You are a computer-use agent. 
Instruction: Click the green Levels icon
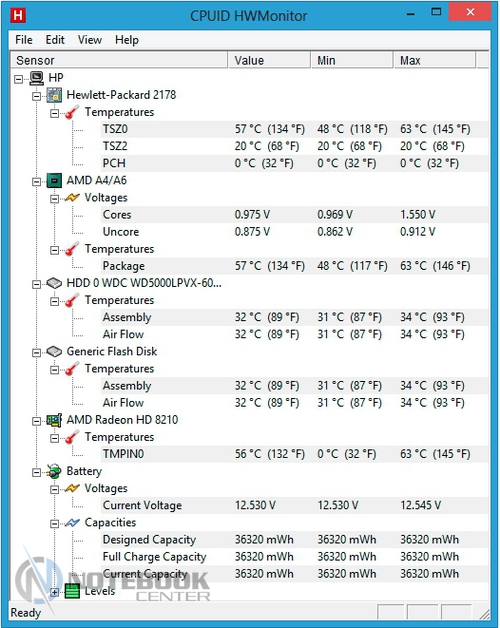coord(72,591)
